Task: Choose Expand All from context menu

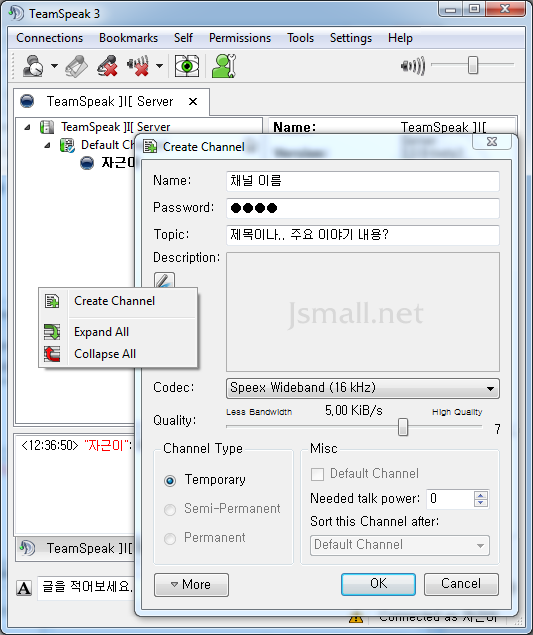Action: point(101,332)
